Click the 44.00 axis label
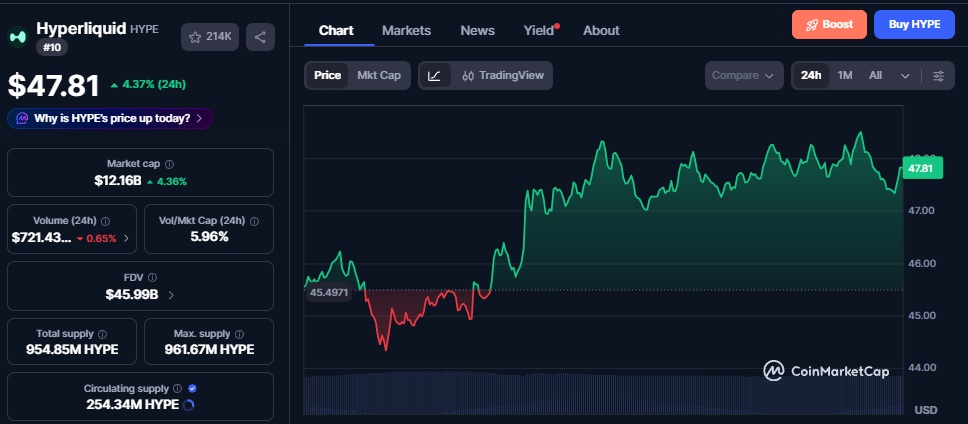The image size is (968, 424). (x=920, y=367)
